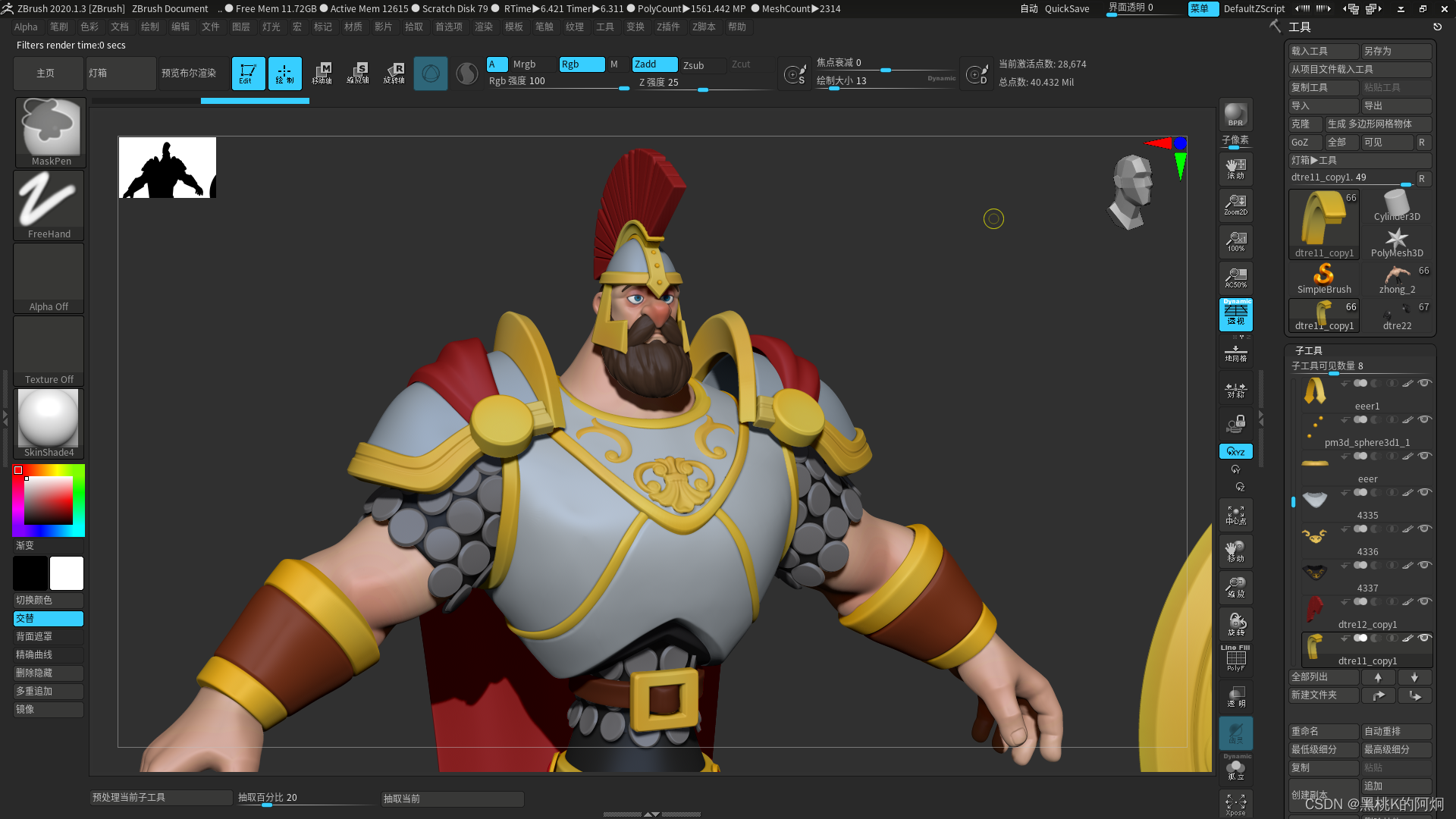Collapse the 子工具 subtool panel header
Viewport: 1456px width, 819px height.
[1309, 350]
